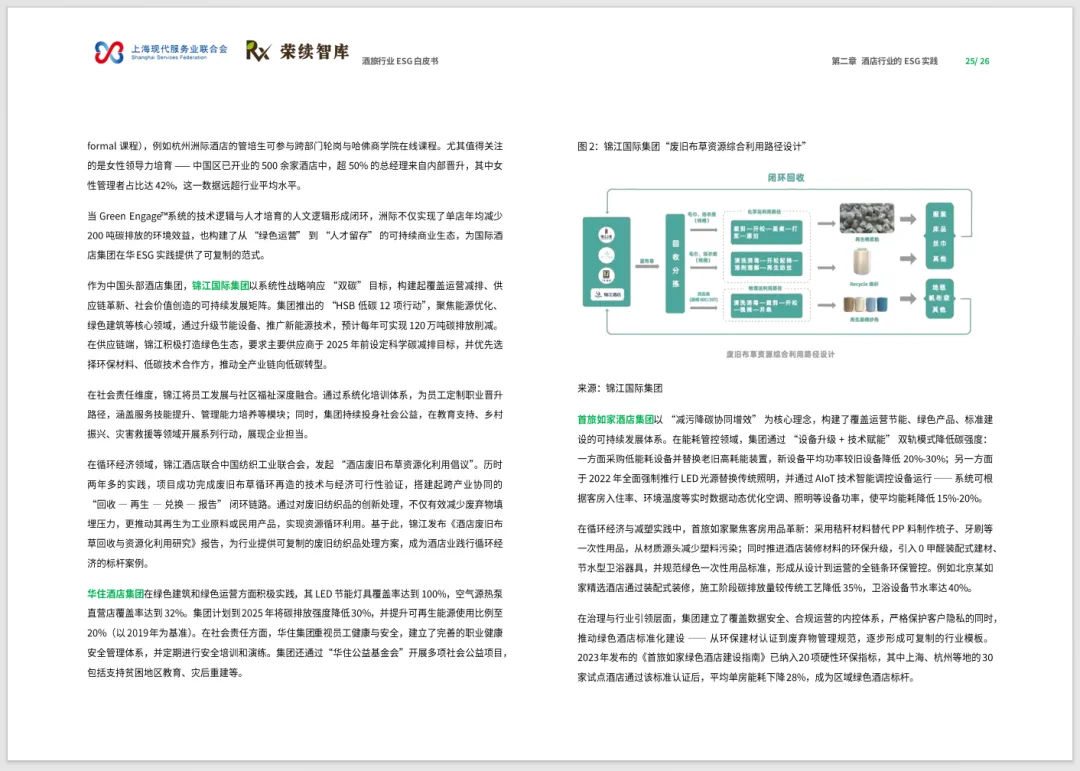Click the hotel brand logos box in diagram
Screen dimensions: 1080x771
(606, 262)
